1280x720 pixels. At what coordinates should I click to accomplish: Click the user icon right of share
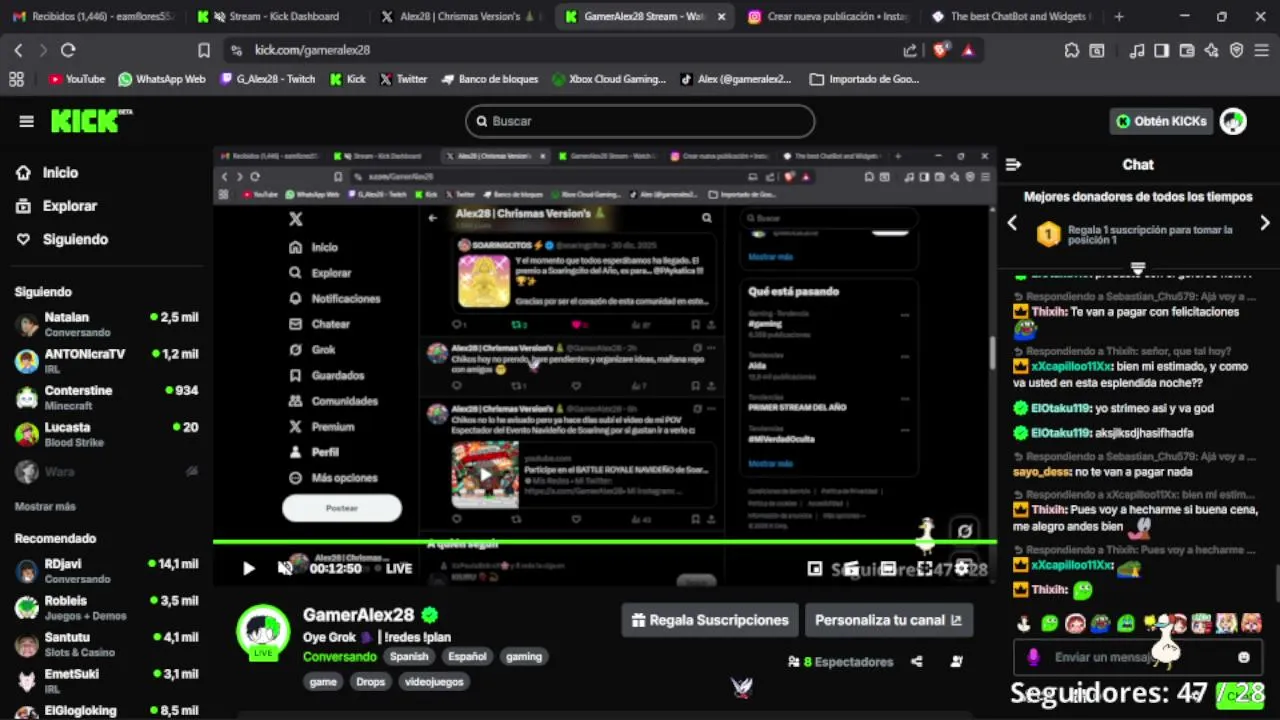pyautogui.click(x=956, y=661)
